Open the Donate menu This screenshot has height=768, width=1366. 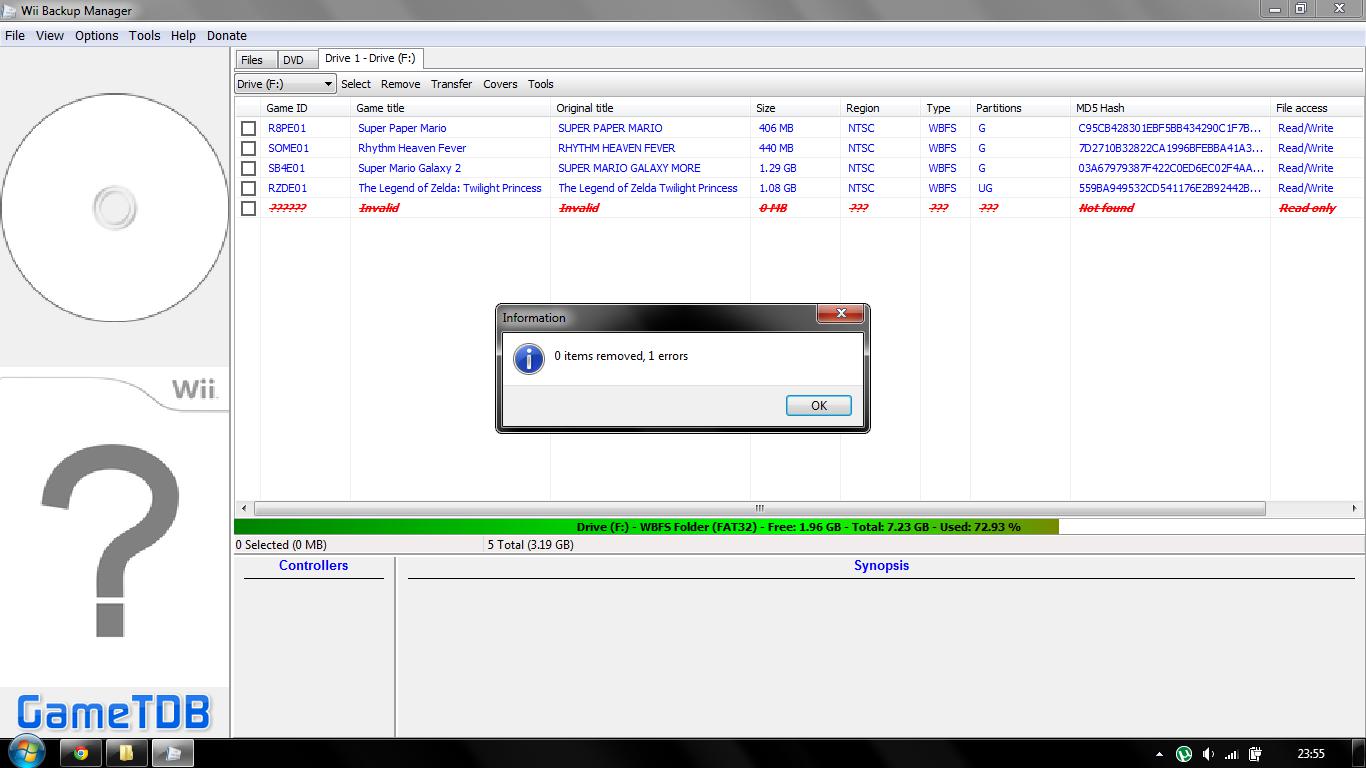pos(227,35)
